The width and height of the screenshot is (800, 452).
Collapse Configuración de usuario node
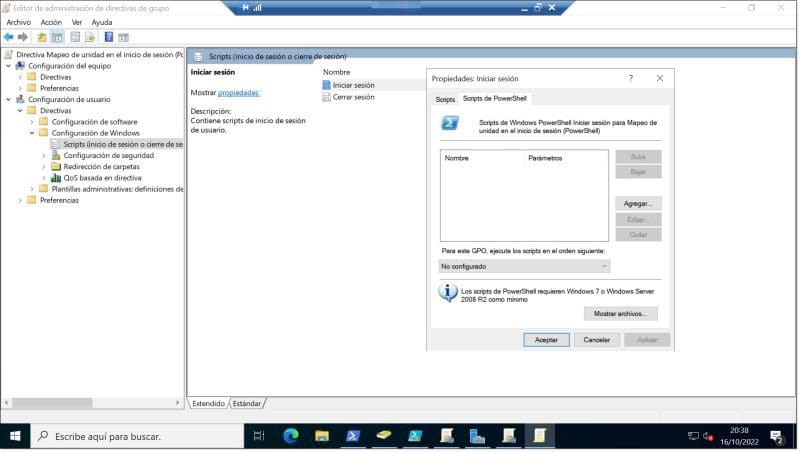pyautogui.click(x=8, y=99)
